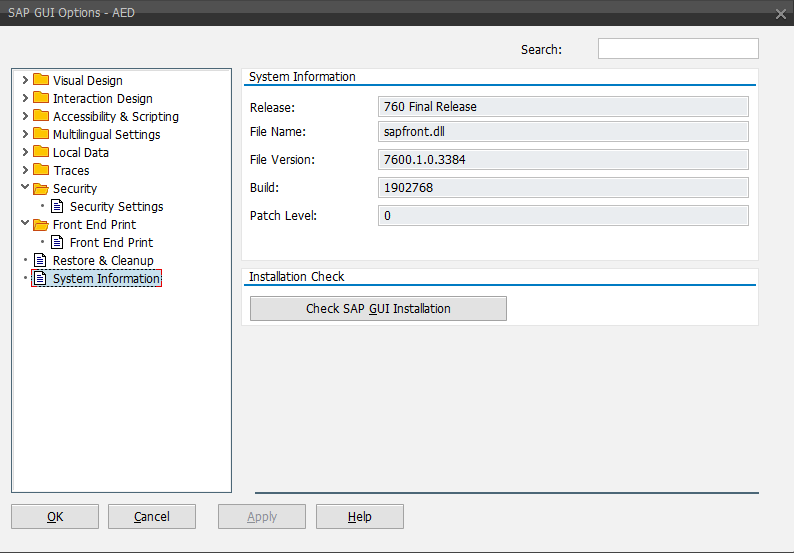
Task: Select the Front End Print folder label
Action: (94, 224)
